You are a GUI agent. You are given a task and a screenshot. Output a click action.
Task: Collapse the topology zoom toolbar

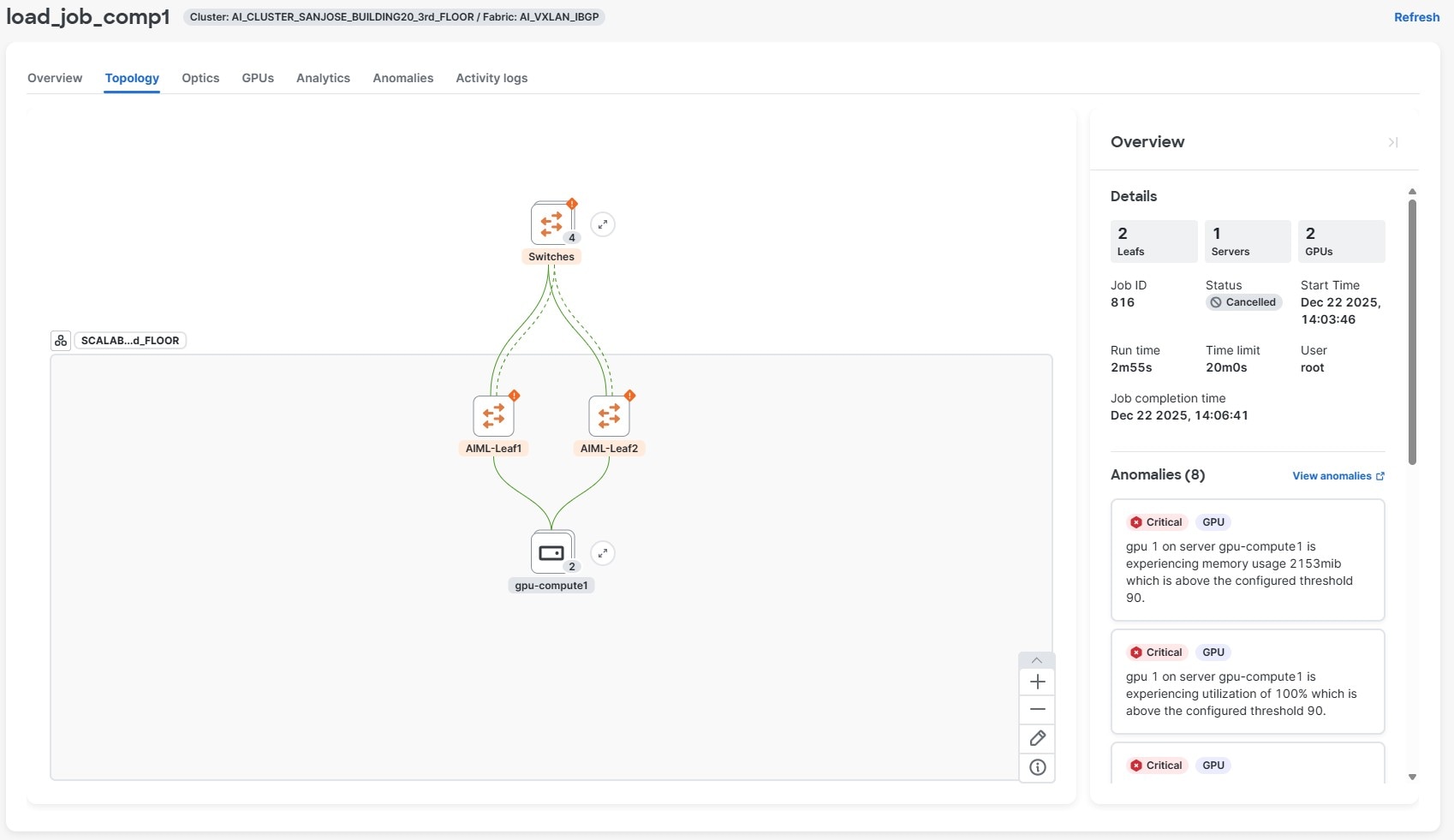1037,660
